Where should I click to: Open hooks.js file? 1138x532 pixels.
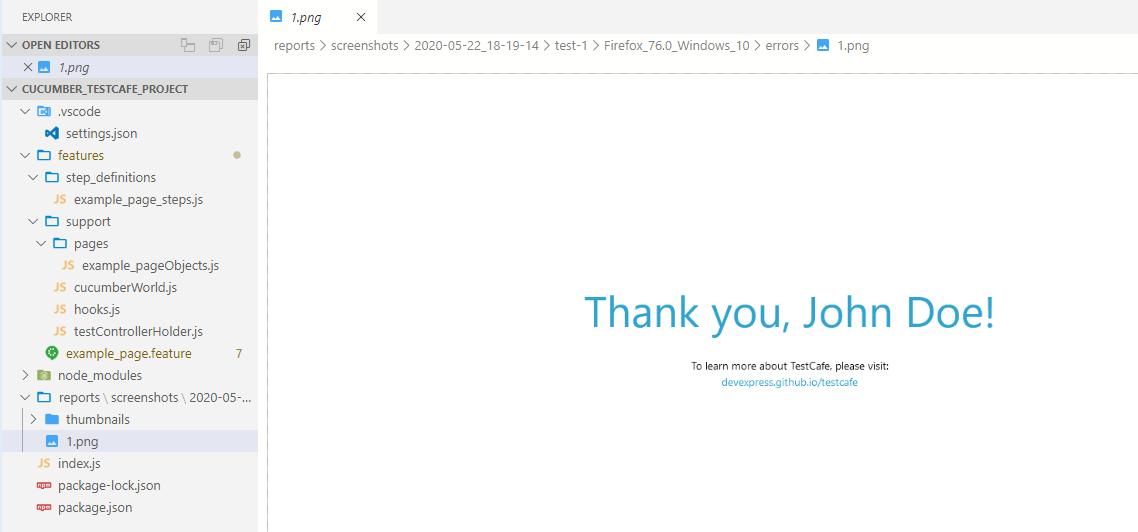[97, 309]
